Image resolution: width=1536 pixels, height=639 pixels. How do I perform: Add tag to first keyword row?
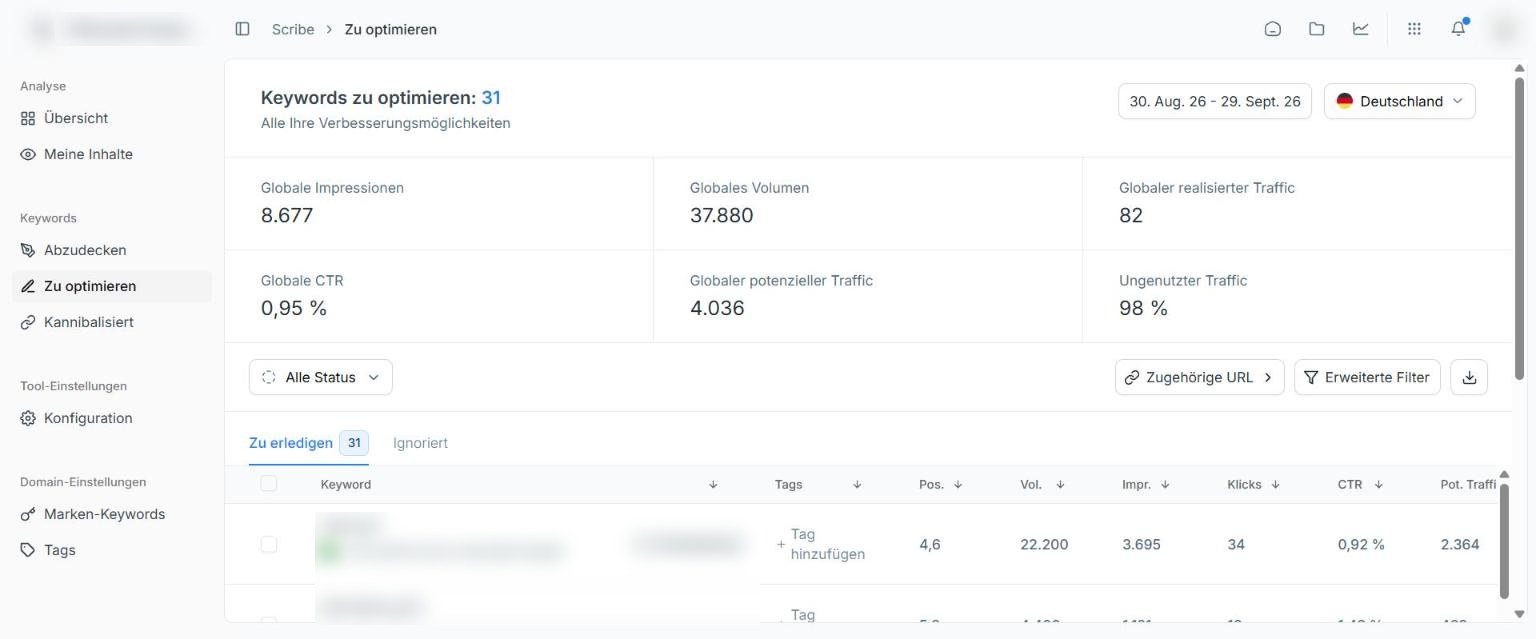pyautogui.click(x=822, y=544)
